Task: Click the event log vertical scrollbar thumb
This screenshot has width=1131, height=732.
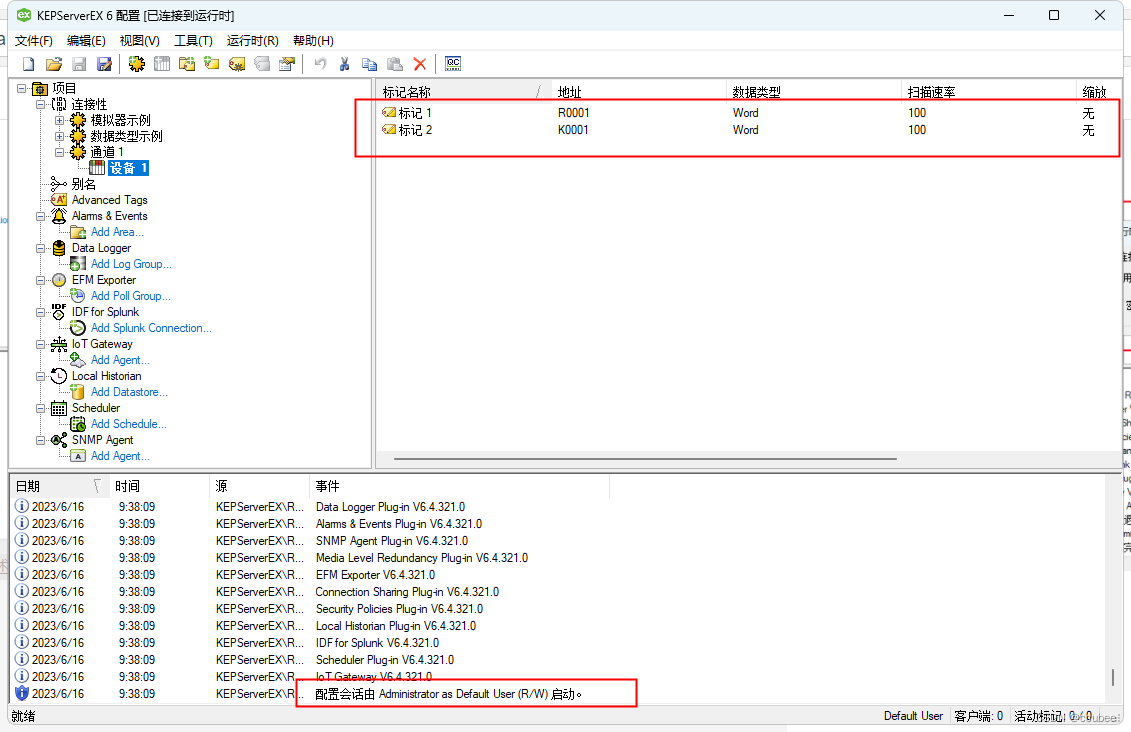Action: (1112, 677)
